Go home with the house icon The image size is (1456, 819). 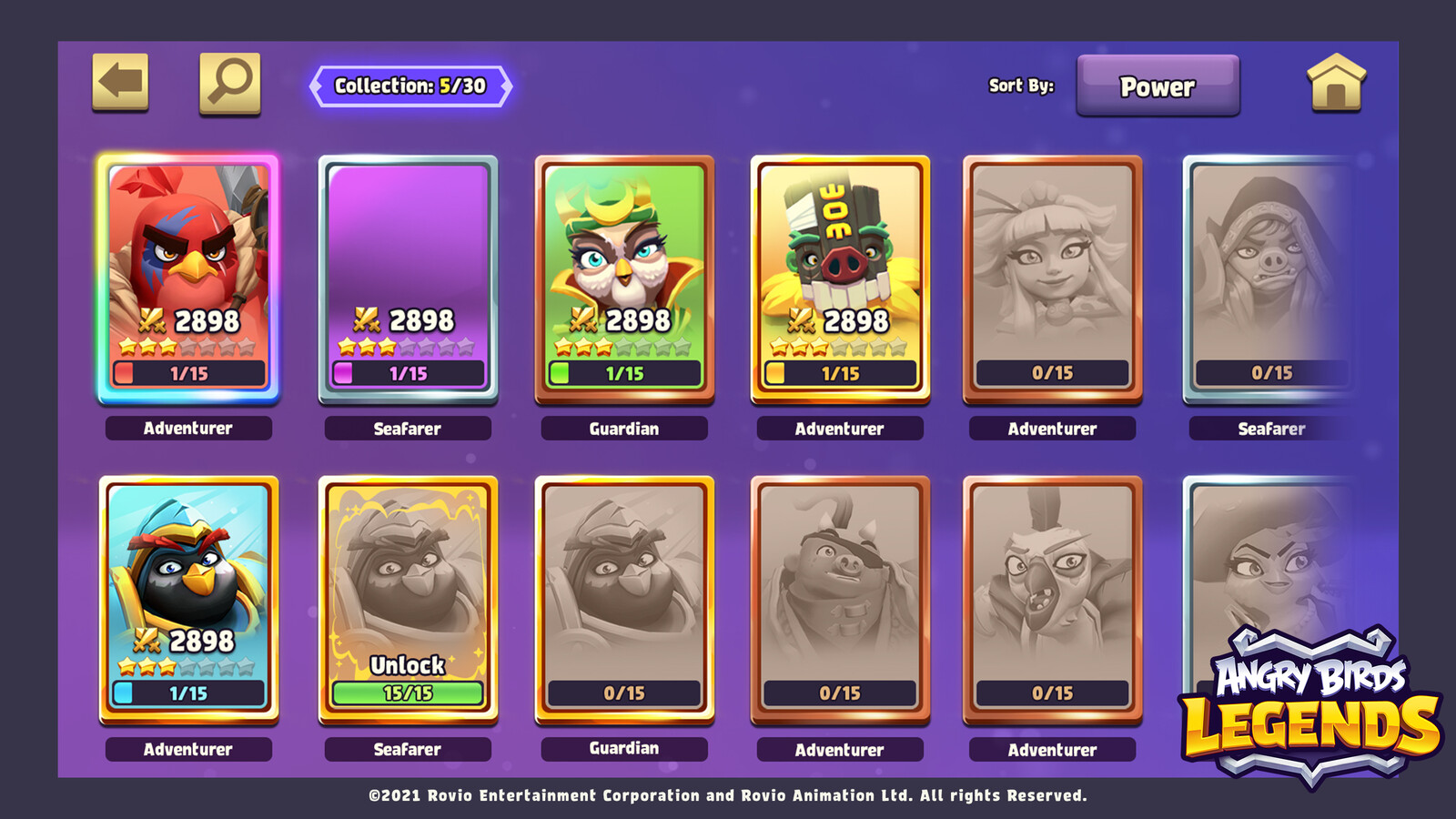pyautogui.click(x=1336, y=83)
